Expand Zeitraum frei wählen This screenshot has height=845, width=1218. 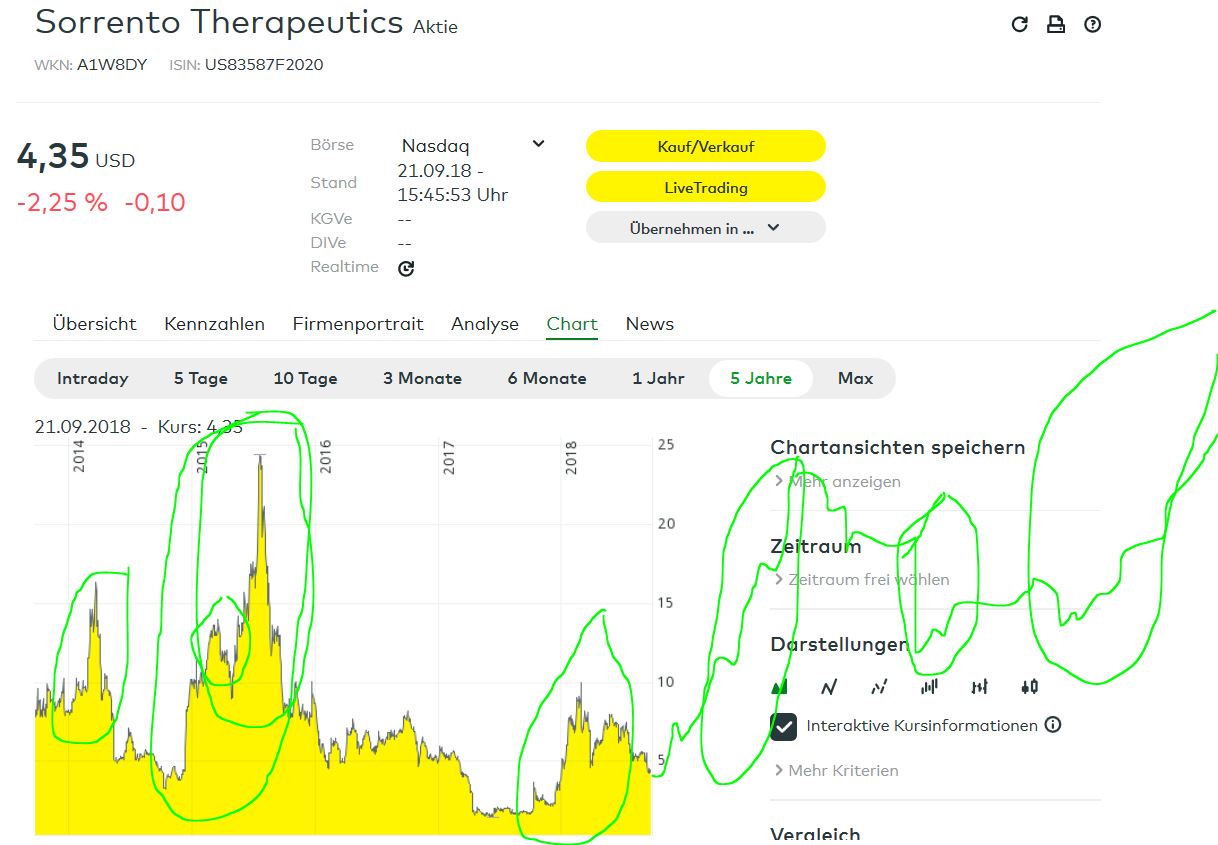[x=862, y=579]
